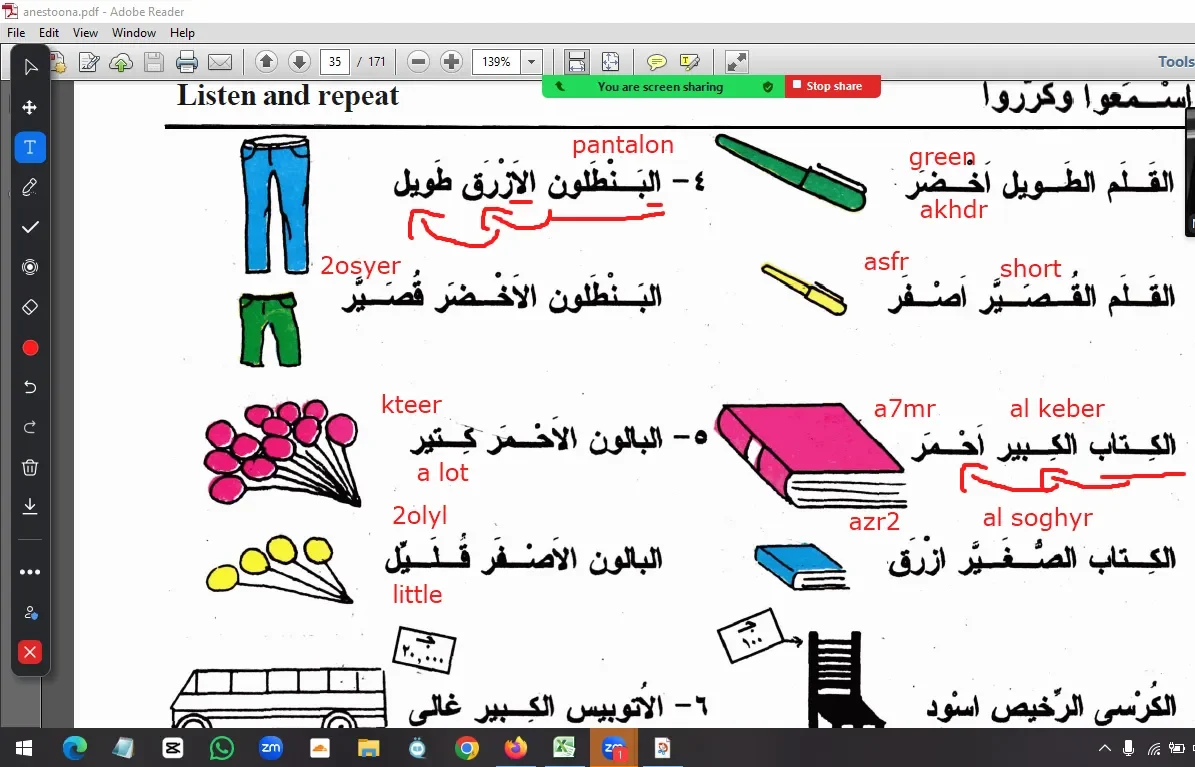The width and height of the screenshot is (1195, 767).
Task: Open the 139% zoom level dropdown
Action: tap(531, 61)
